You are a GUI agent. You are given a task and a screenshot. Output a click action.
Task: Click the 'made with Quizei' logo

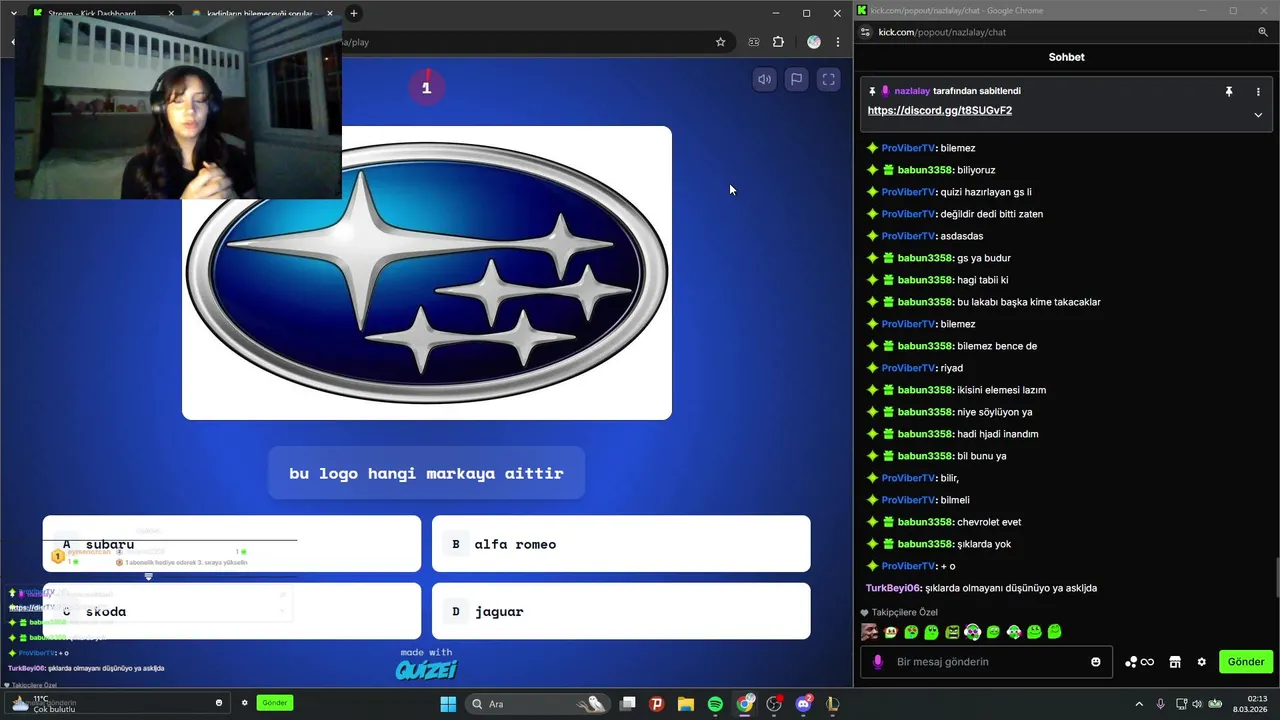(x=427, y=665)
